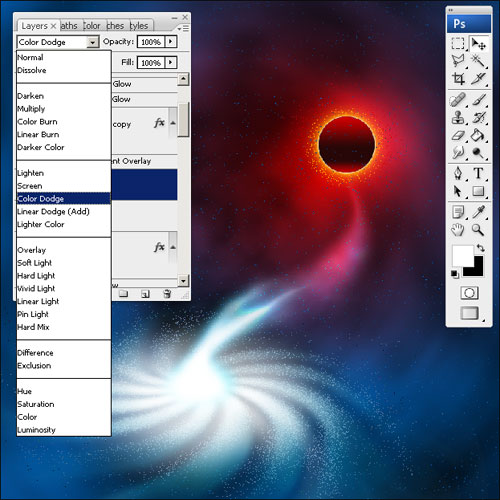This screenshot has height=500, width=500.
Task: Swap foreground and background colors
Action: (x=480, y=248)
